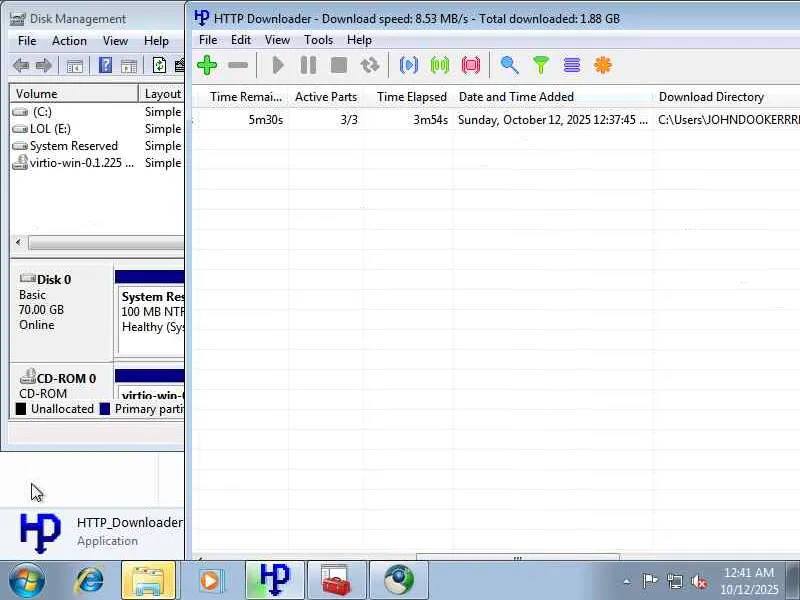
Task: Click the Start download play icon
Action: coord(278,65)
